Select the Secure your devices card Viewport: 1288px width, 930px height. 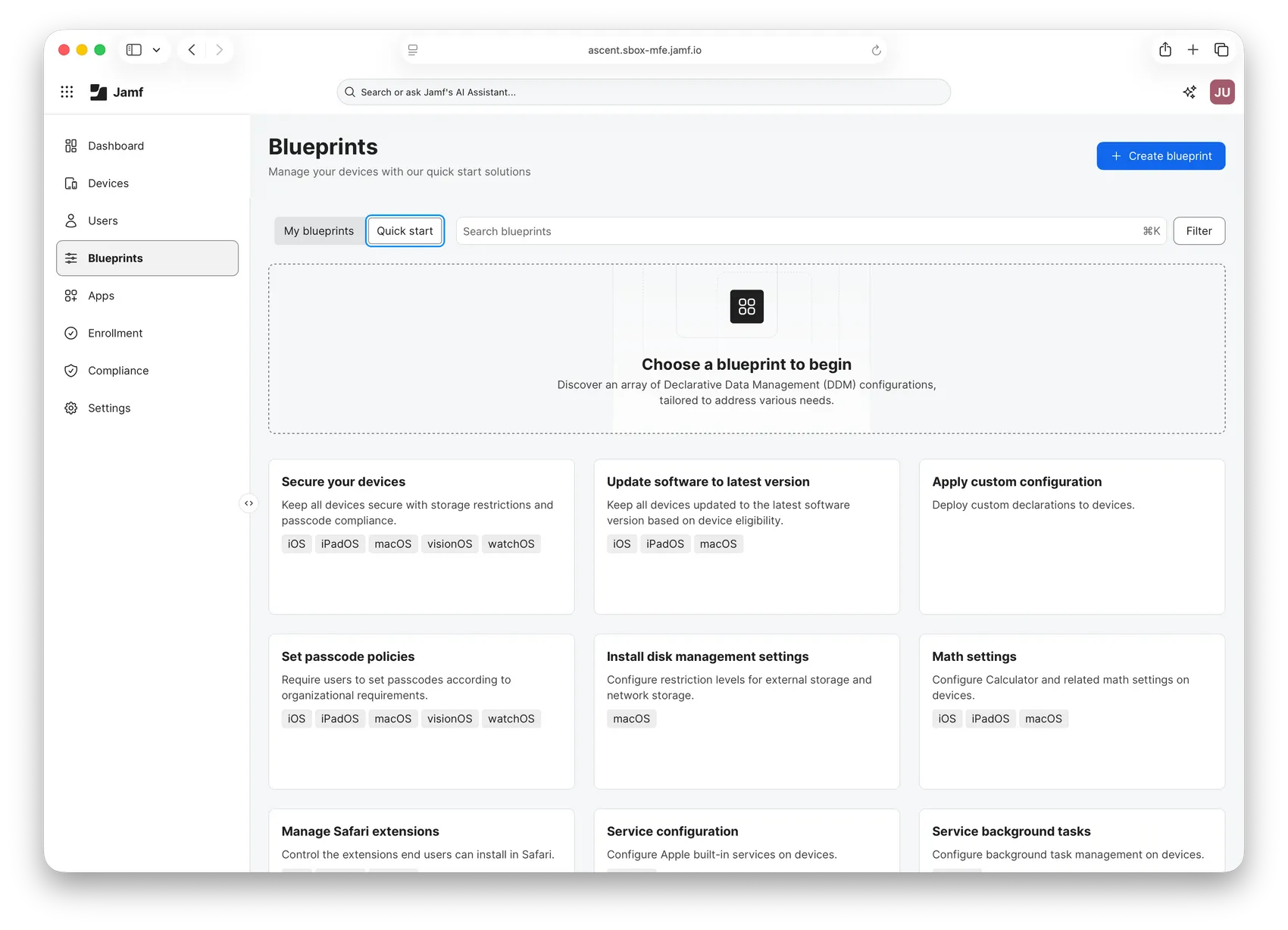(421, 536)
